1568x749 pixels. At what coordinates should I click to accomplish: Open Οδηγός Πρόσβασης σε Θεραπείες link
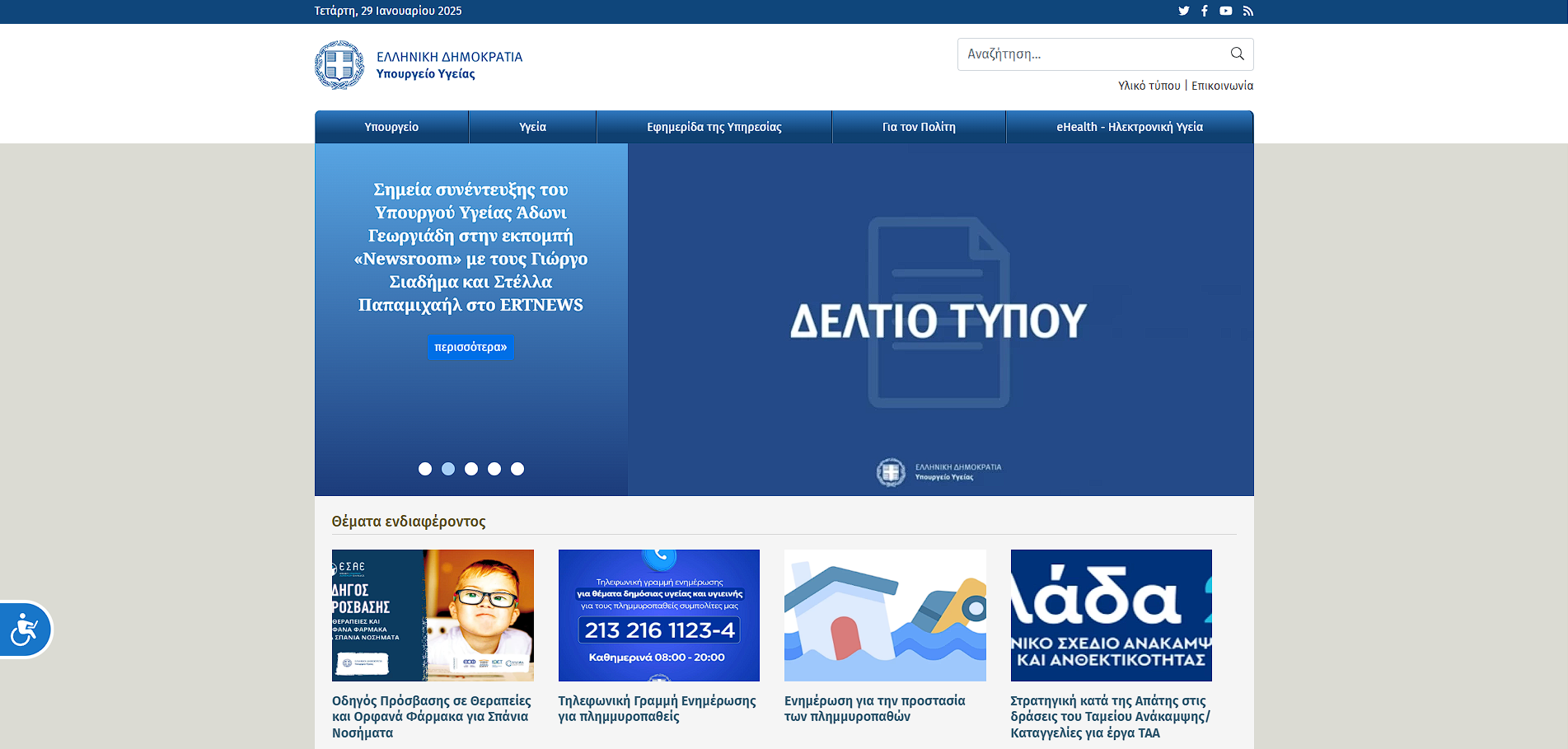[432, 717]
